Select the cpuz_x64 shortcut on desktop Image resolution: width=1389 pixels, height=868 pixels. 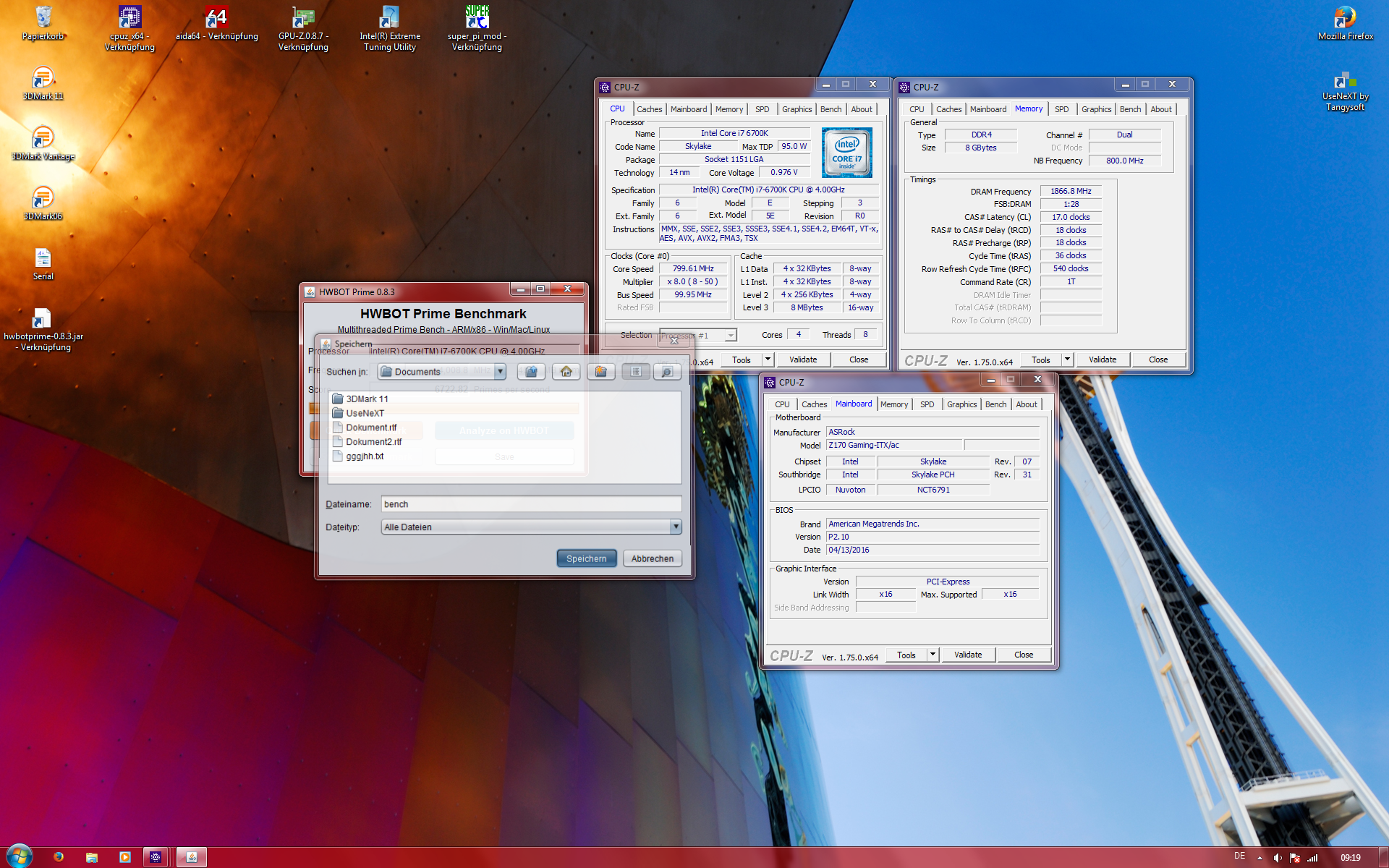129,27
